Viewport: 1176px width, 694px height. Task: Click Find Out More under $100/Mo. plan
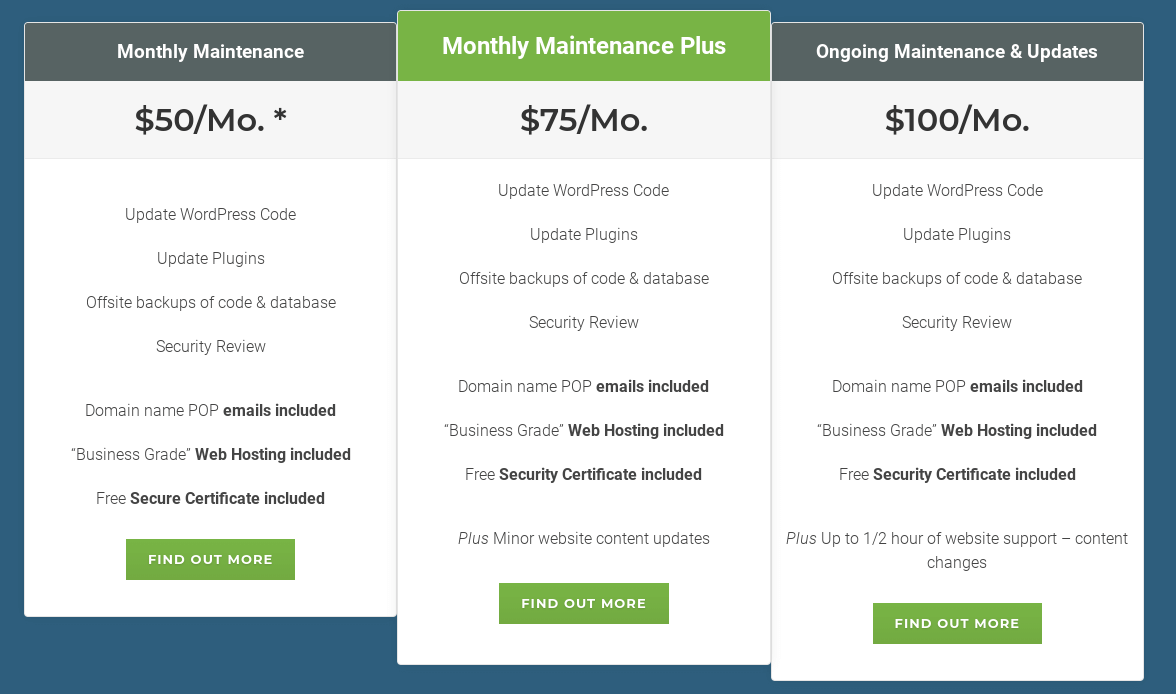(x=957, y=624)
